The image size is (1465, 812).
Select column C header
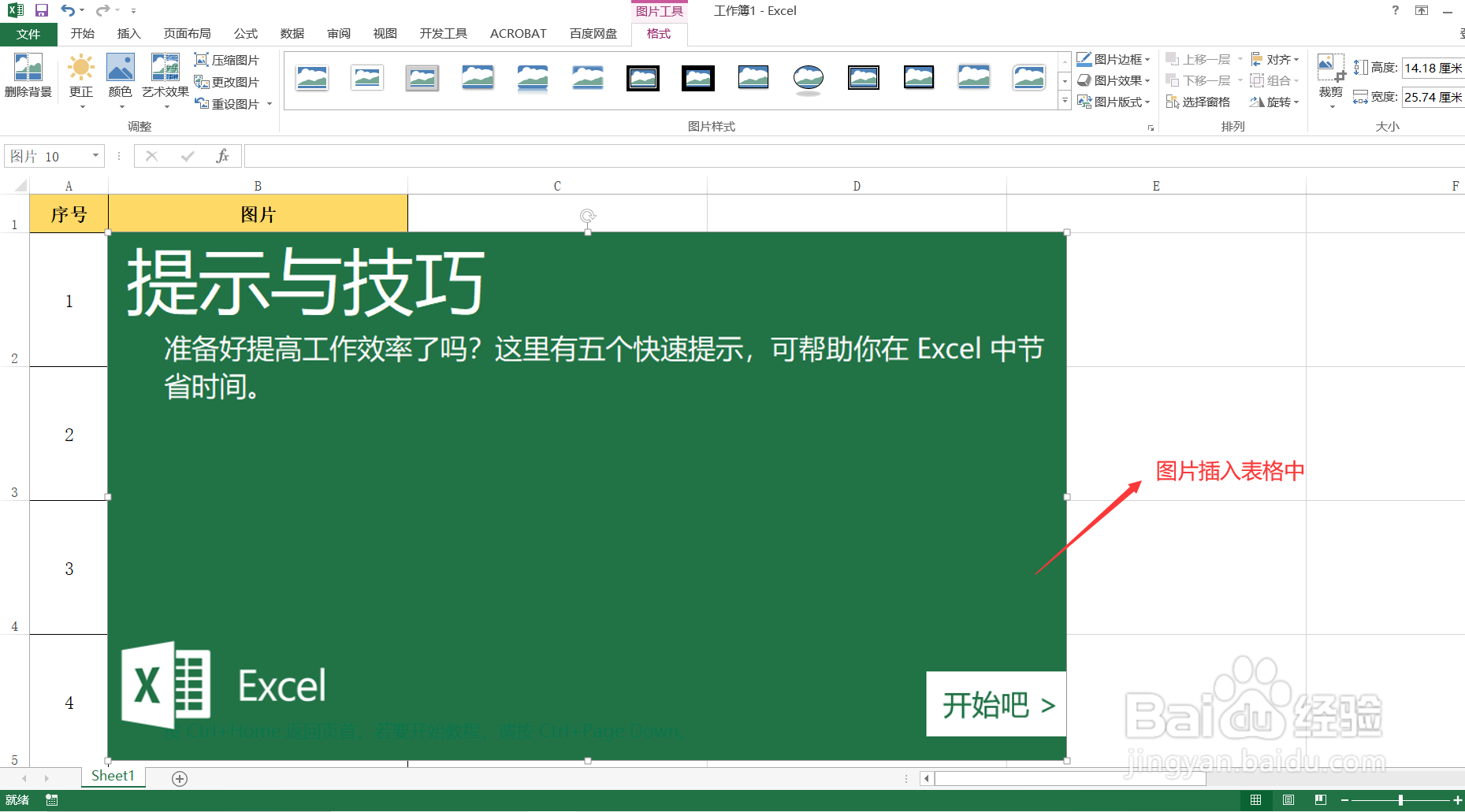(x=557, y=186)
